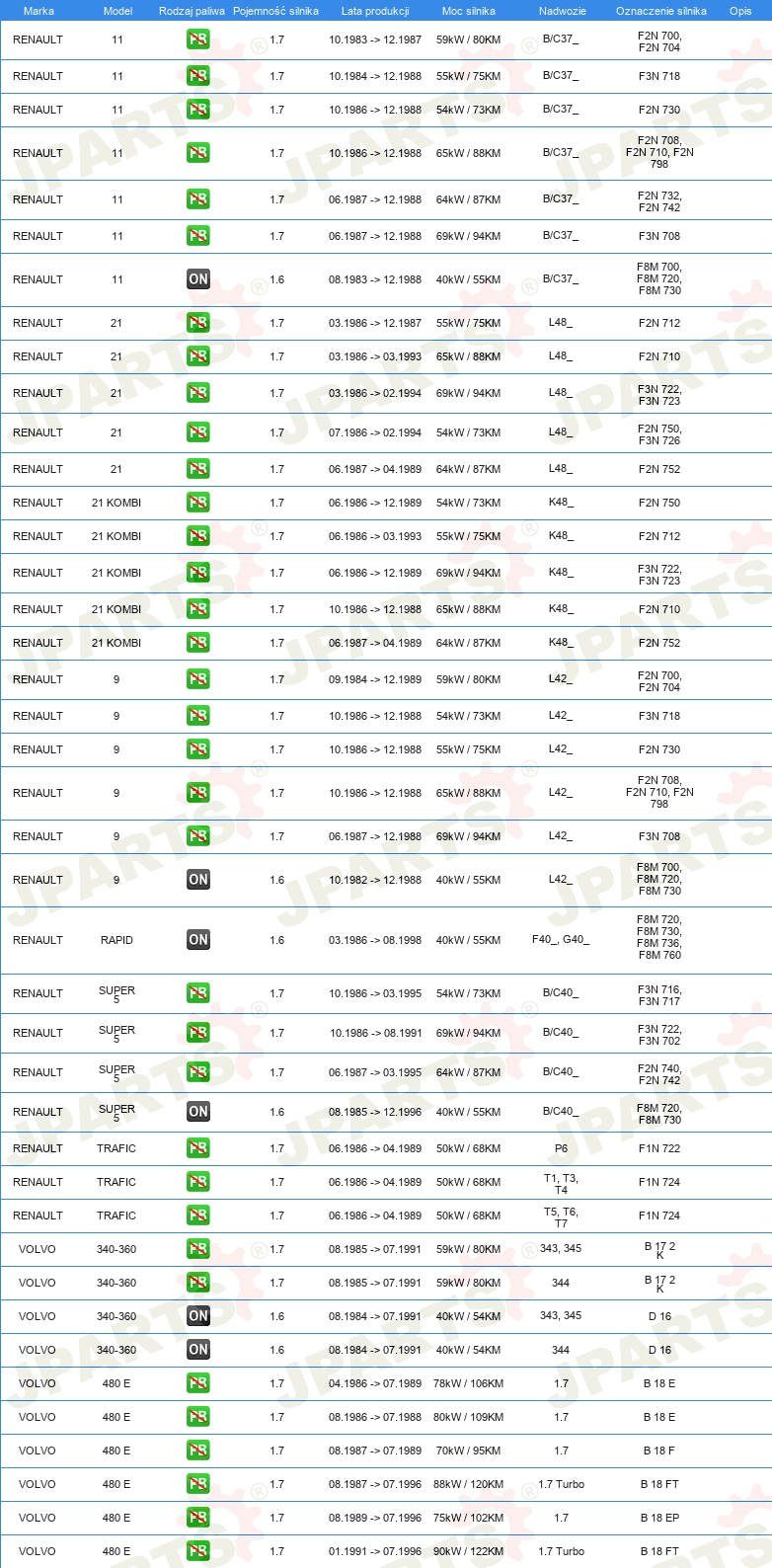Screen dimensions: 772x1568
Task: Select the B 18 EP engine code cell
Action: pyautogui.click(x=659, y=1518)
